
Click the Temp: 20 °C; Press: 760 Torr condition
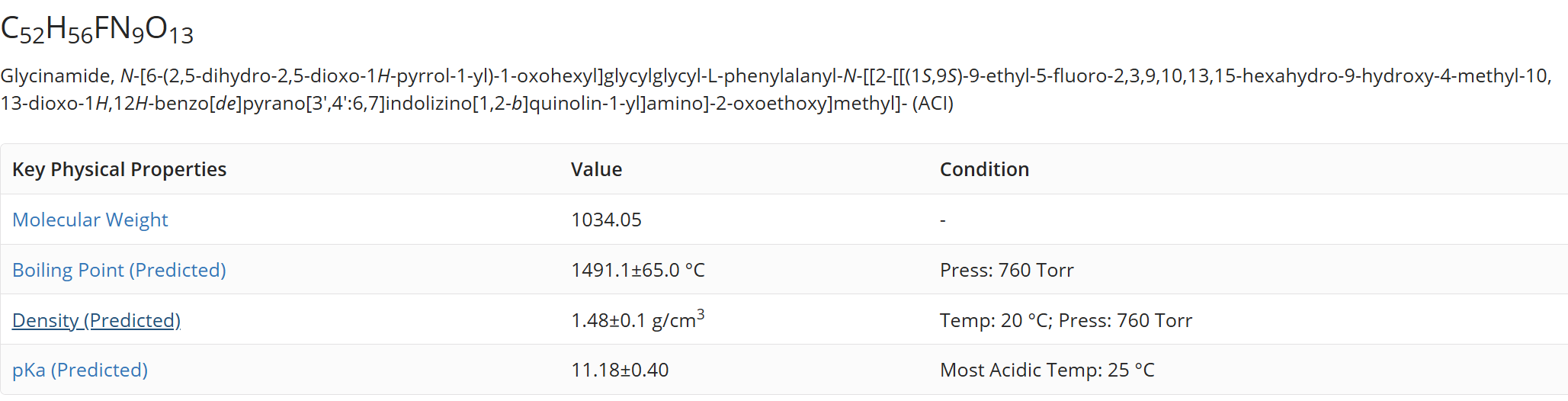click(x=1066, y=320)
